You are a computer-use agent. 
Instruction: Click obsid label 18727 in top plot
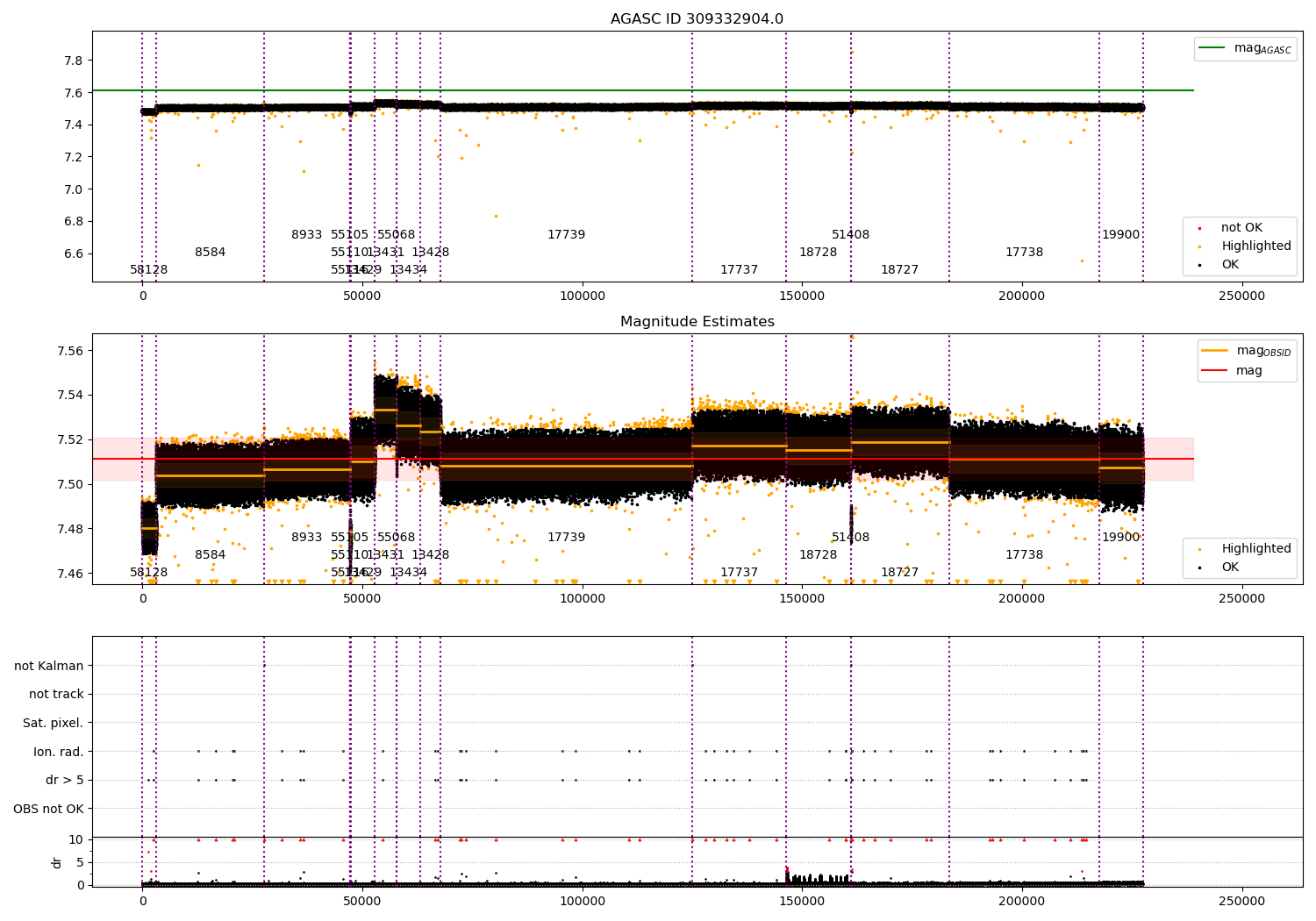(900, 270)
